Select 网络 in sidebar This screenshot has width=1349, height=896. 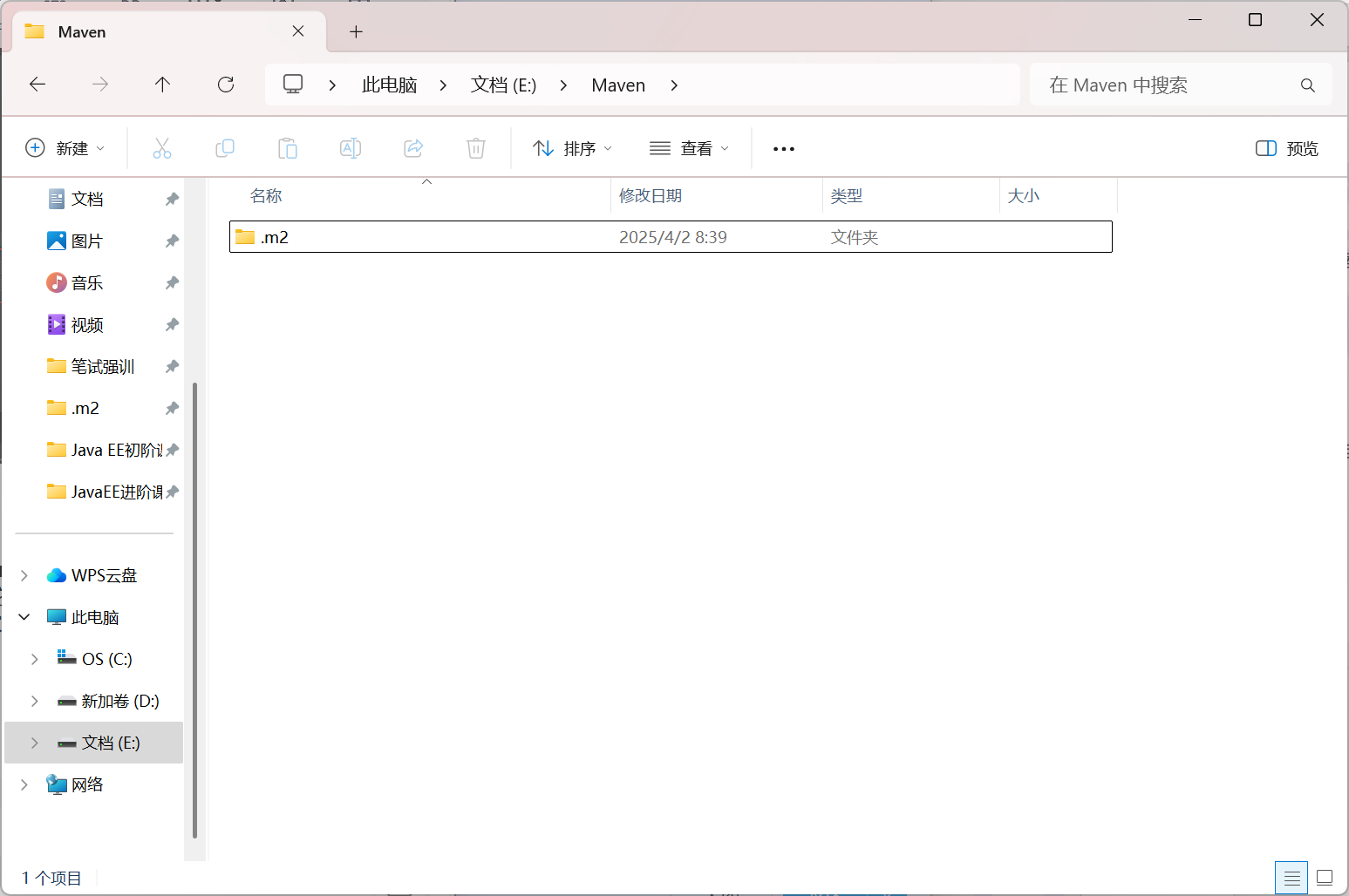point(87,784)
